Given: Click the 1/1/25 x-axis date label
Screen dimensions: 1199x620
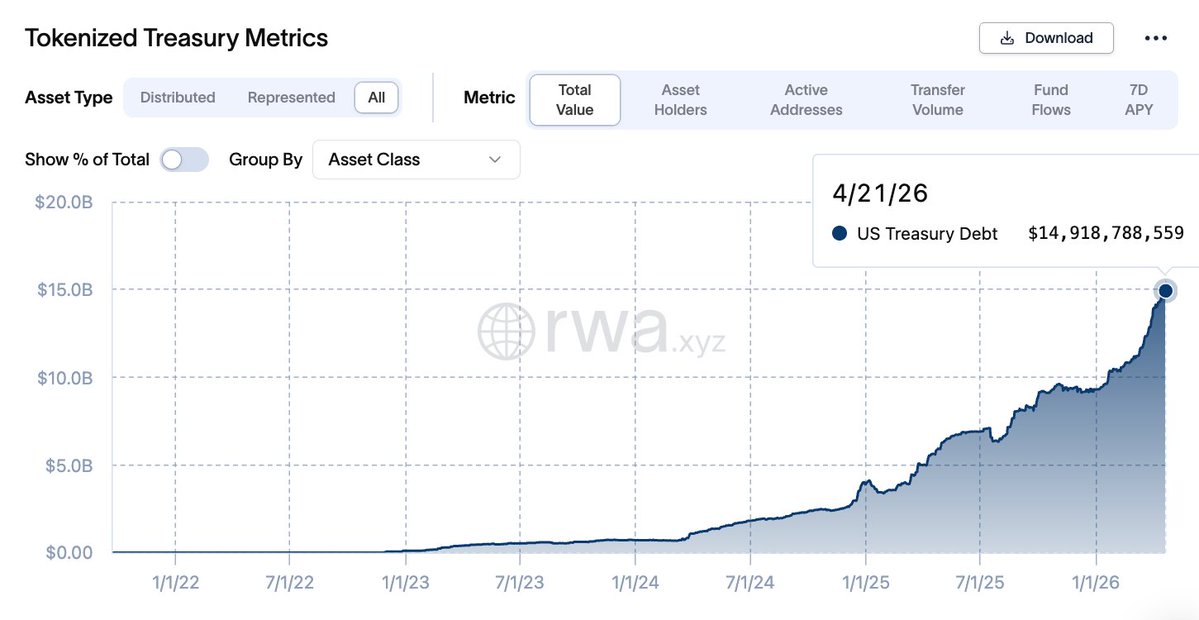Looking at the screenshot, I should 866,583.
